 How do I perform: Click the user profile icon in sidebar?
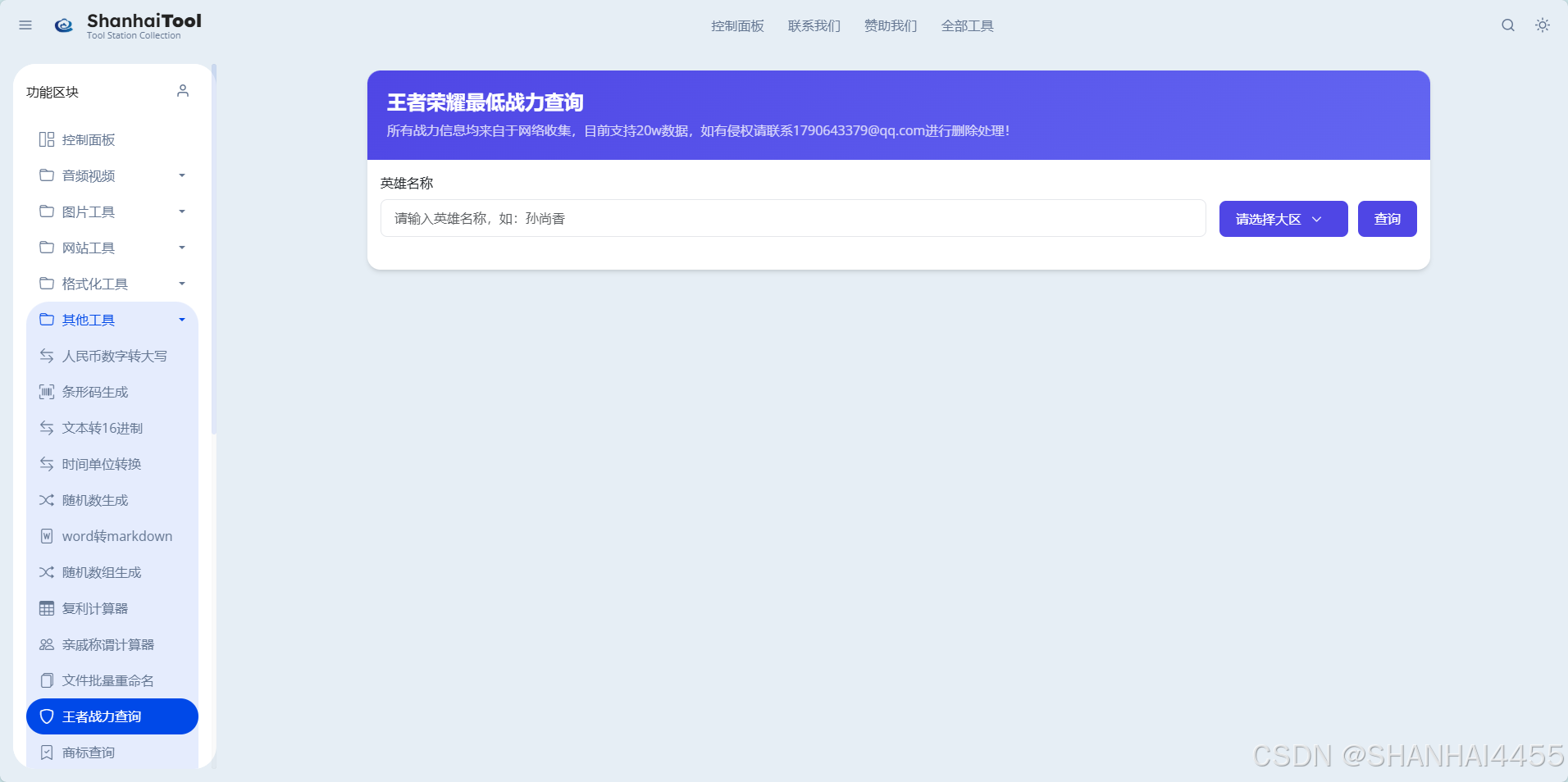(183, 91)
